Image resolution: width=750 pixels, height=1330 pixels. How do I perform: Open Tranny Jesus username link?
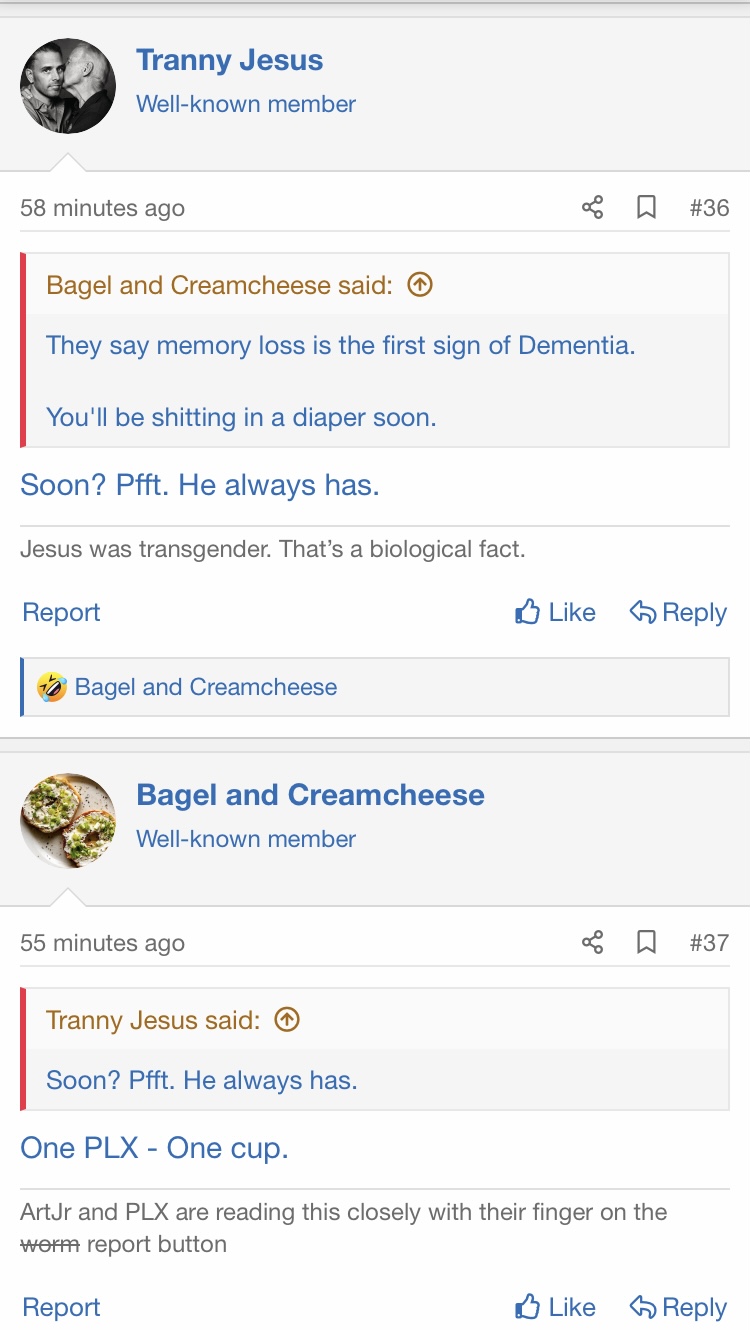[x=229, y=60]
